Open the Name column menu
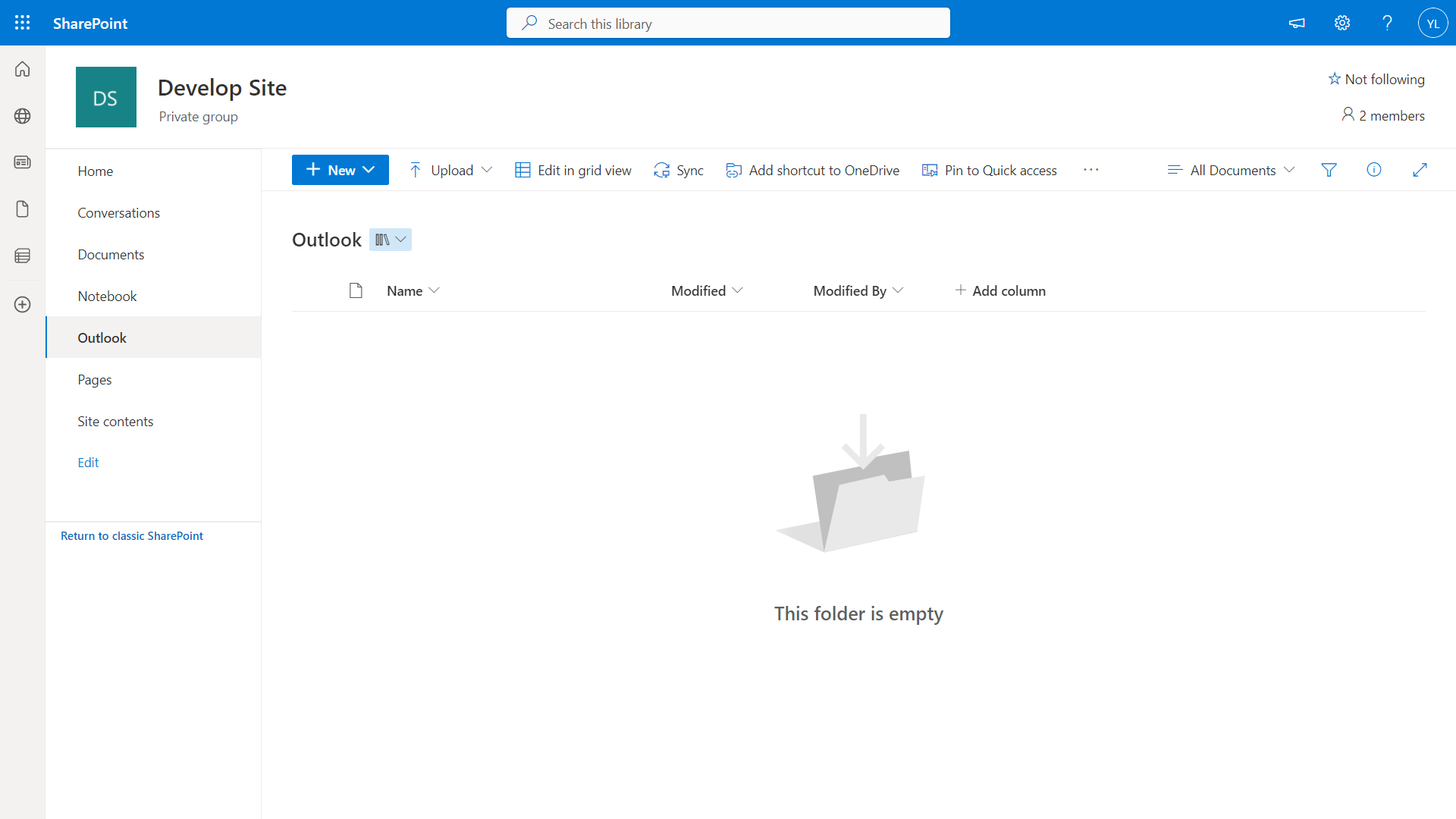 [x=413, y=290]
